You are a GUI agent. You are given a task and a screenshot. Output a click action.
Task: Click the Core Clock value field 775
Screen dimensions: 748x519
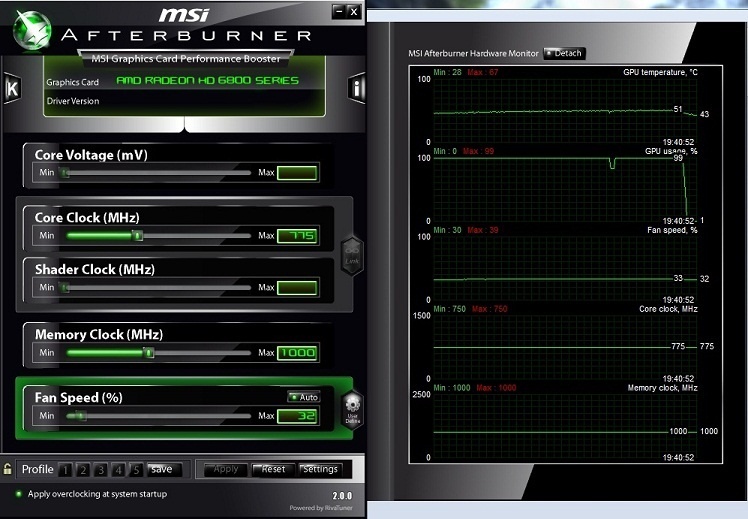(x=297, y=236)
